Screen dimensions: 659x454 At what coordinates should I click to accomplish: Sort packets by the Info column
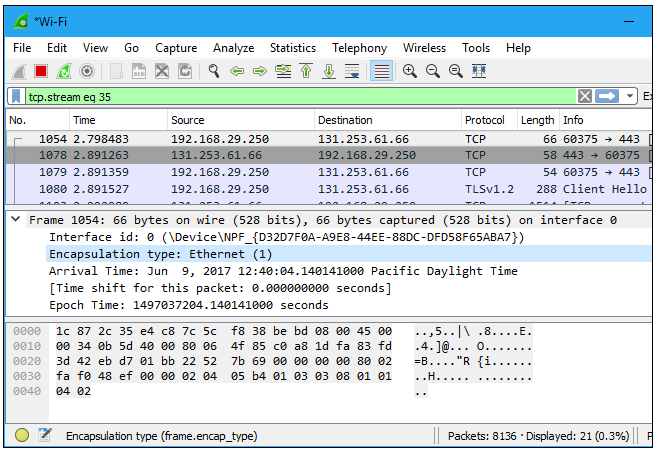point(606,120)
